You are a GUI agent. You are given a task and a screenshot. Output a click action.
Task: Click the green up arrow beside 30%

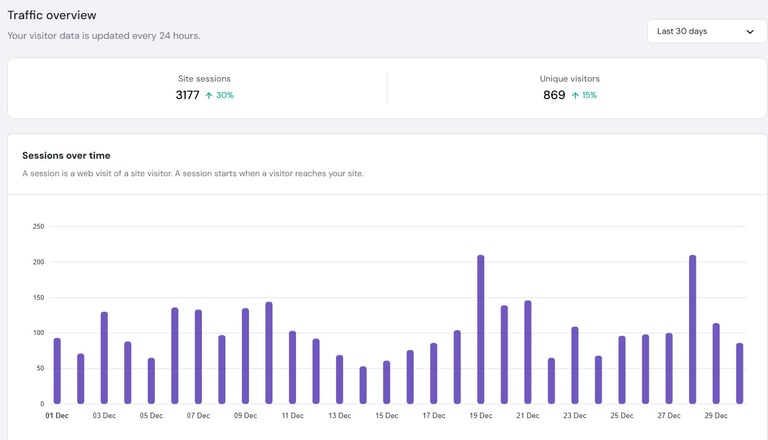point(209,95)
